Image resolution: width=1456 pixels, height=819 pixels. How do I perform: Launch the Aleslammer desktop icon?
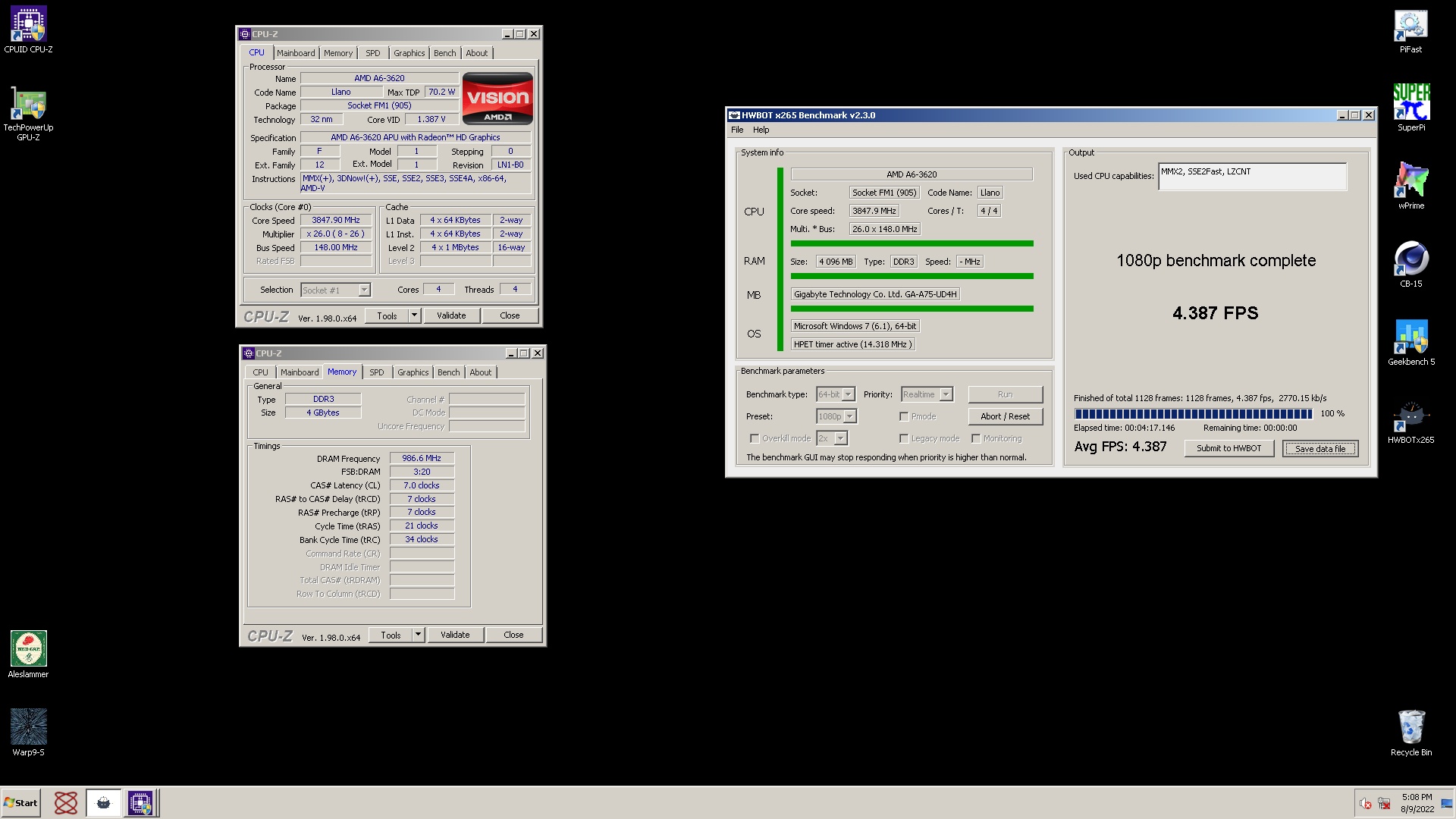[x=28, y=654]
